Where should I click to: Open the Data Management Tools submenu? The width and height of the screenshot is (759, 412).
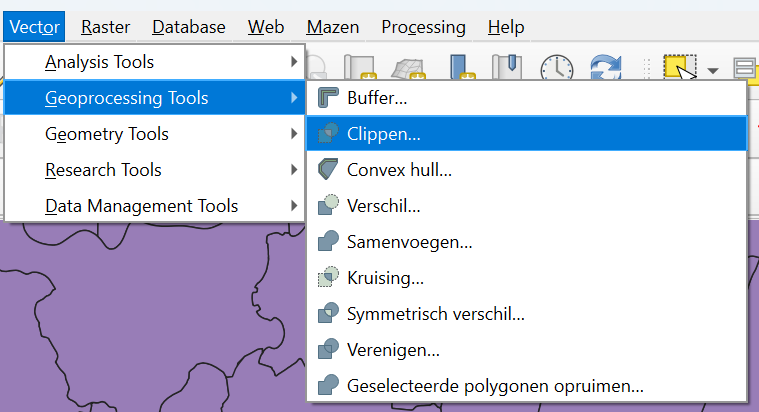click(155, 206)
